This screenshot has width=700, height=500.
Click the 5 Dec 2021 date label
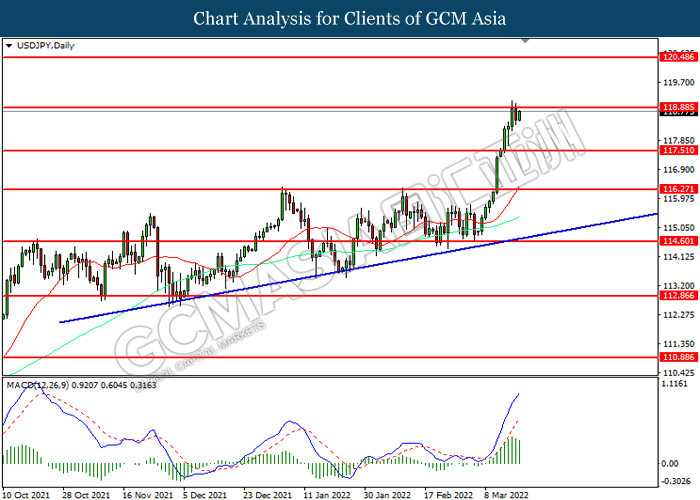pos(205,495)
